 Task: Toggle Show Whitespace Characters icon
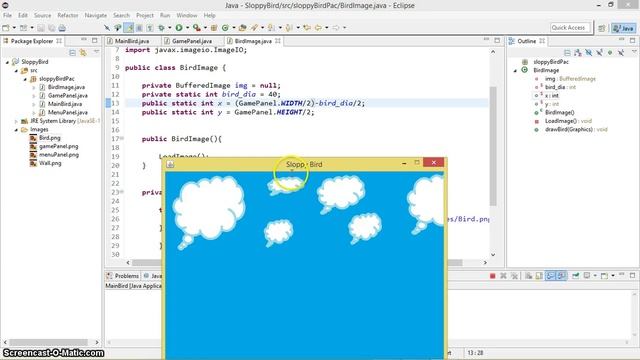click(x=150, y=28)
